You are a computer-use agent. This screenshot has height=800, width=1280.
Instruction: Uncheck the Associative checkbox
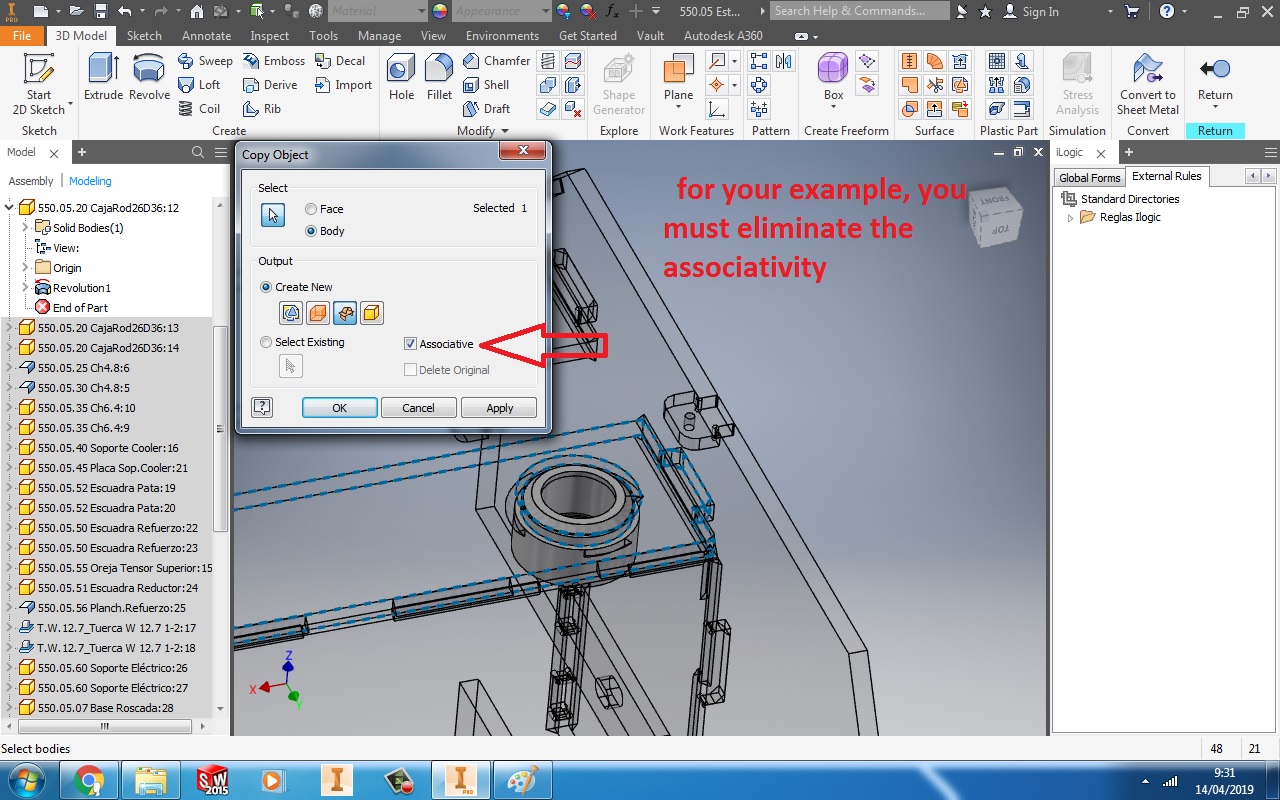click(x=410, y=343)
